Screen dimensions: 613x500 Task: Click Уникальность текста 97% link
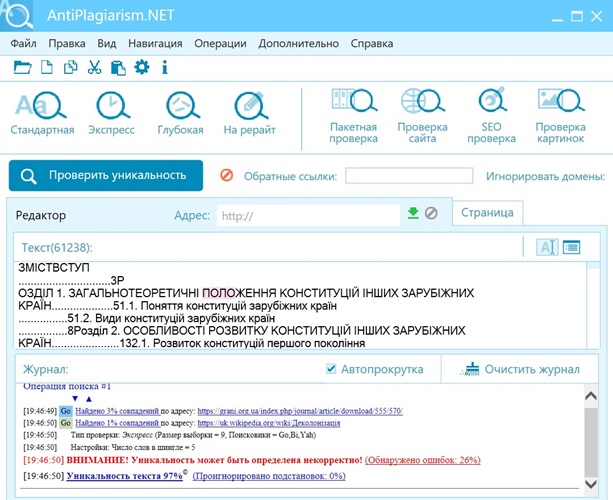(125, 476)
